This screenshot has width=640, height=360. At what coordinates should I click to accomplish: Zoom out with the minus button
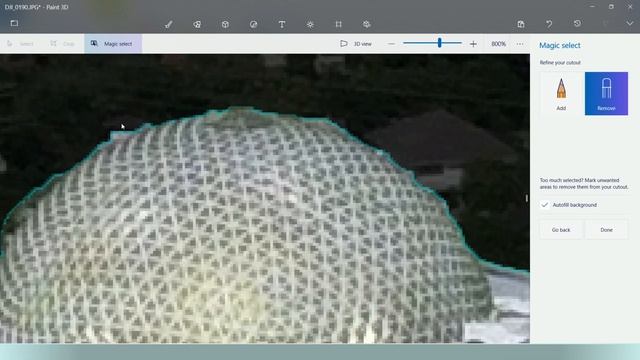(x=391, y=44)
